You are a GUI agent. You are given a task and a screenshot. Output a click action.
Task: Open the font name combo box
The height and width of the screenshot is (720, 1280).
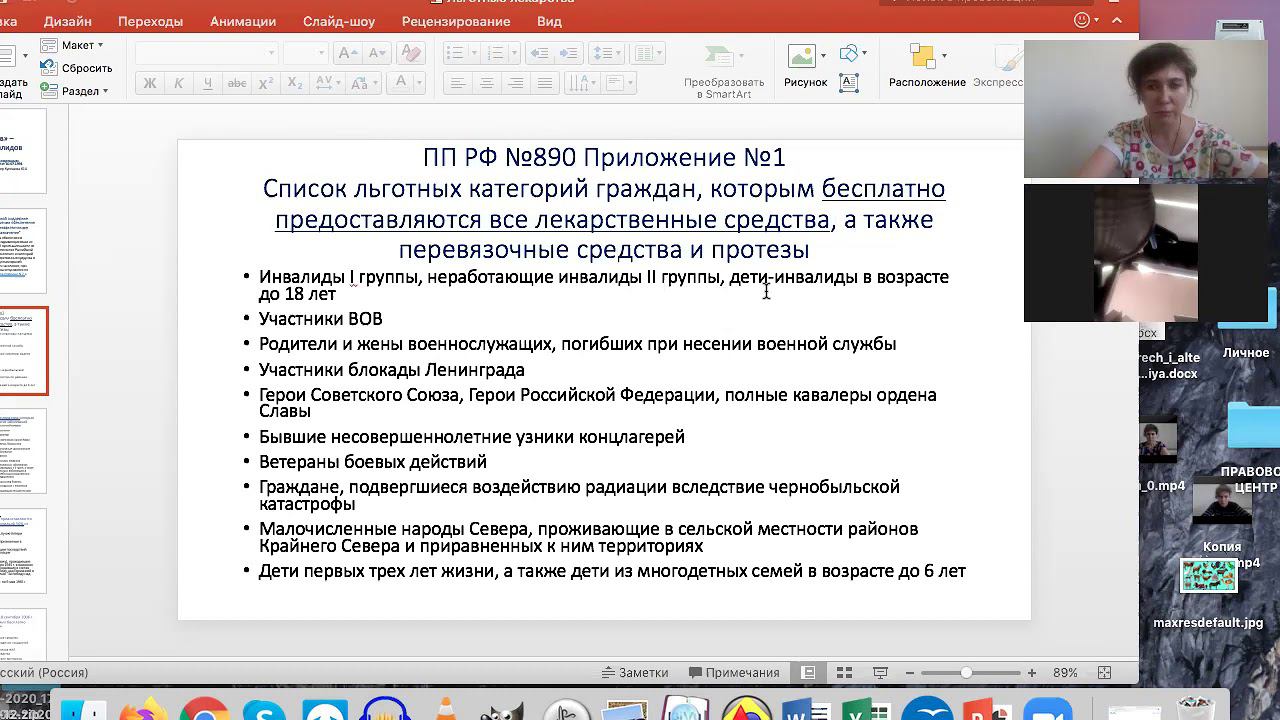(x=206, y=53)
